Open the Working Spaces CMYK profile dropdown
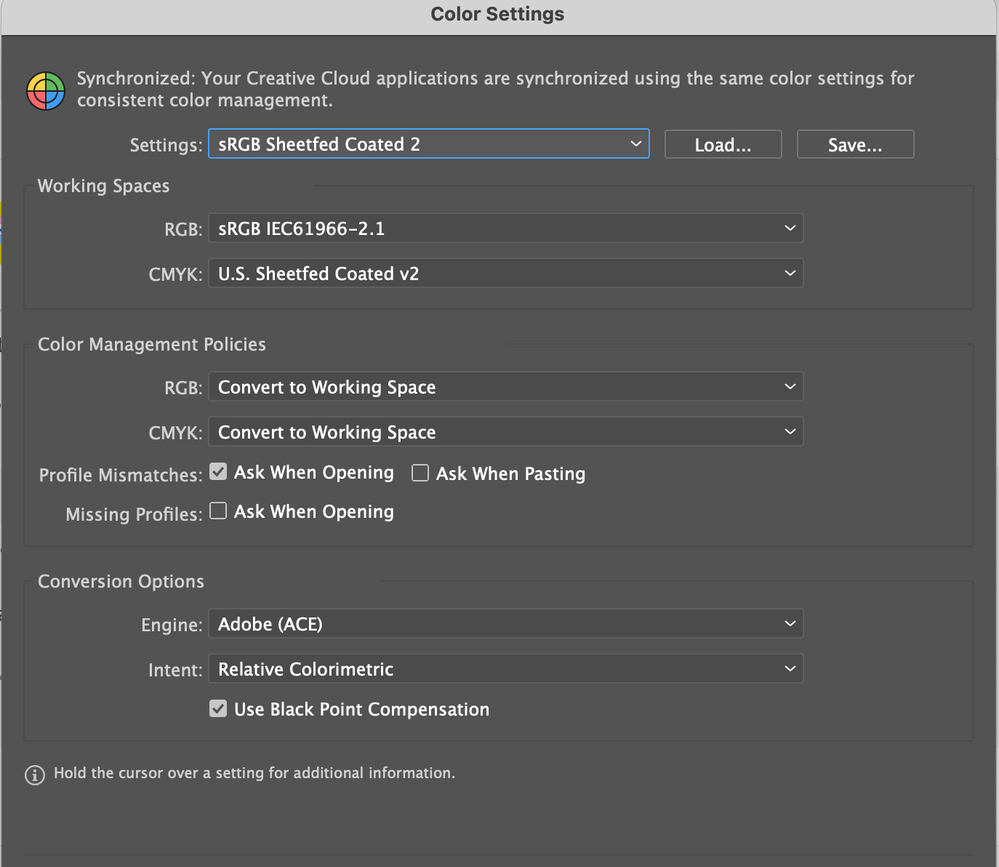999x867 pixels. (x=505, y=273)
